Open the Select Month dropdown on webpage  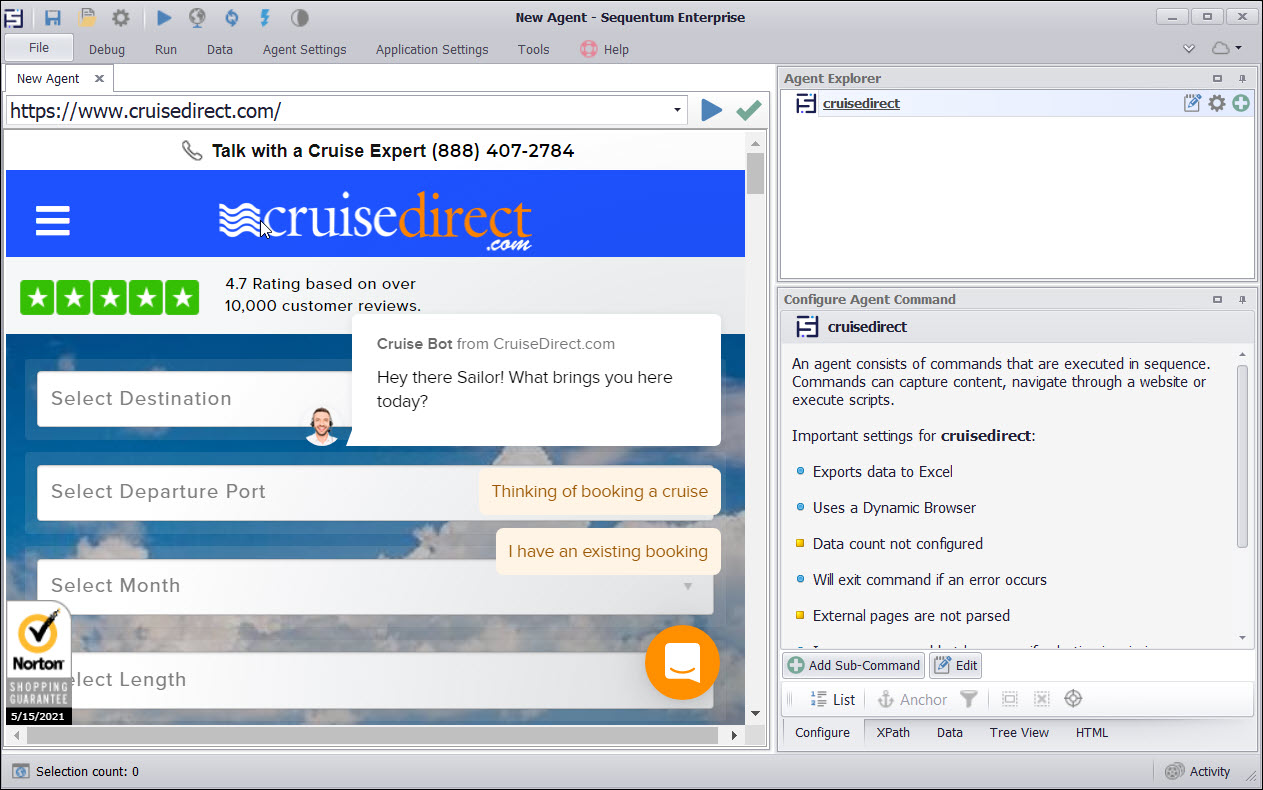tap(375, 586)
